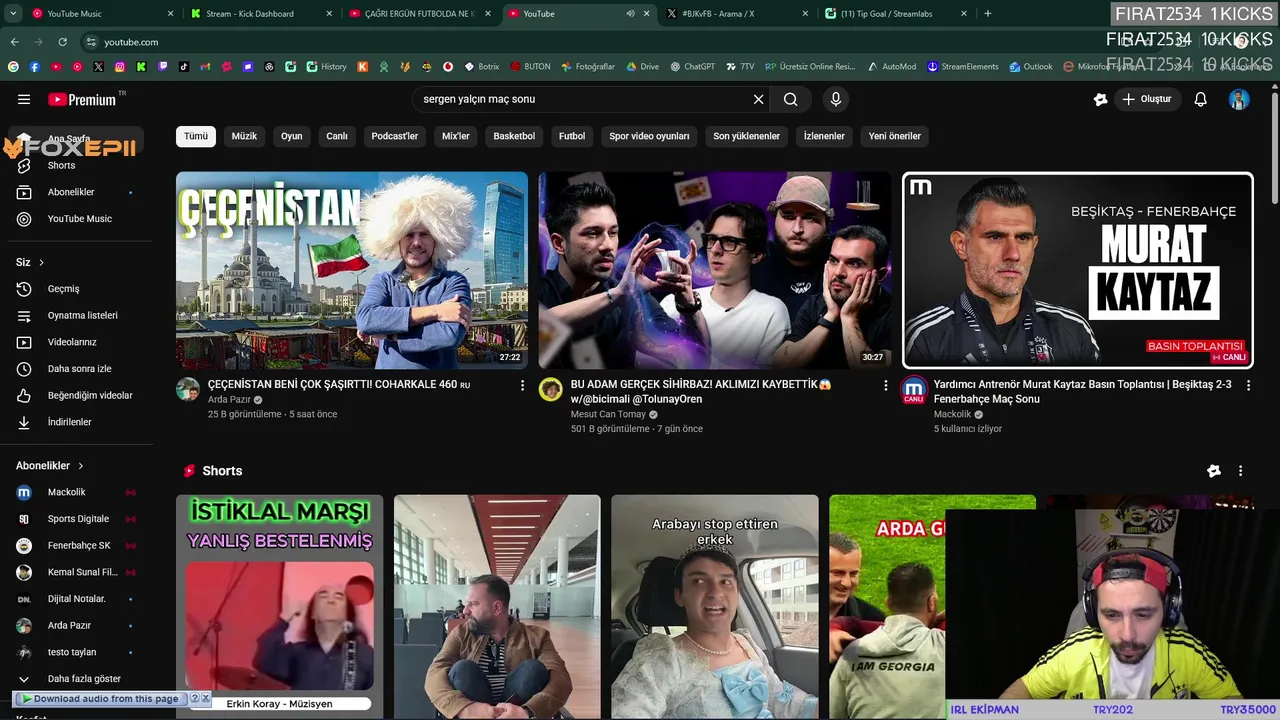Screen dimensions: 1280x720
Task: Open the Instagram bookmark icon
Action: [120, 67]
